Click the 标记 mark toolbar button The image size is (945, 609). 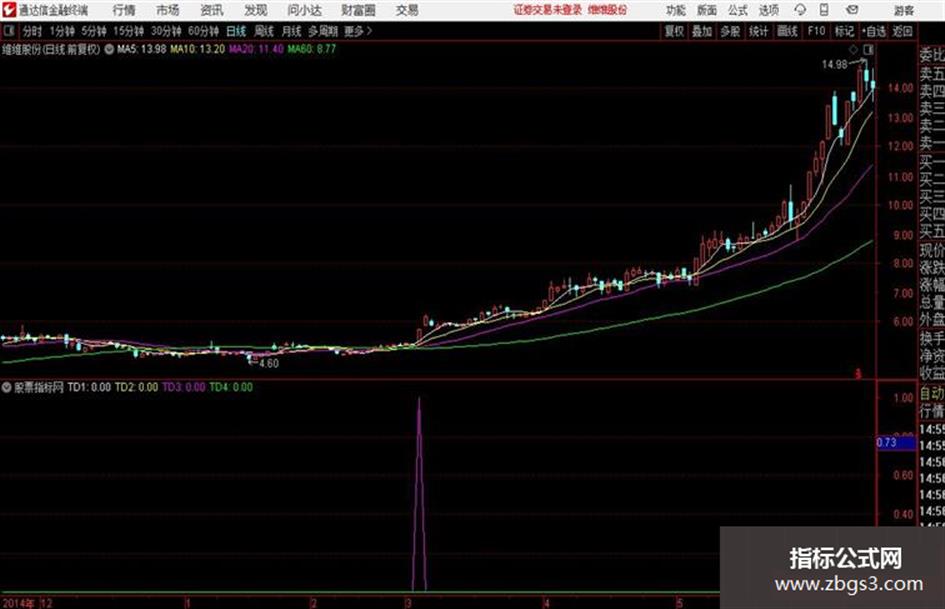[x=844, y=31]
